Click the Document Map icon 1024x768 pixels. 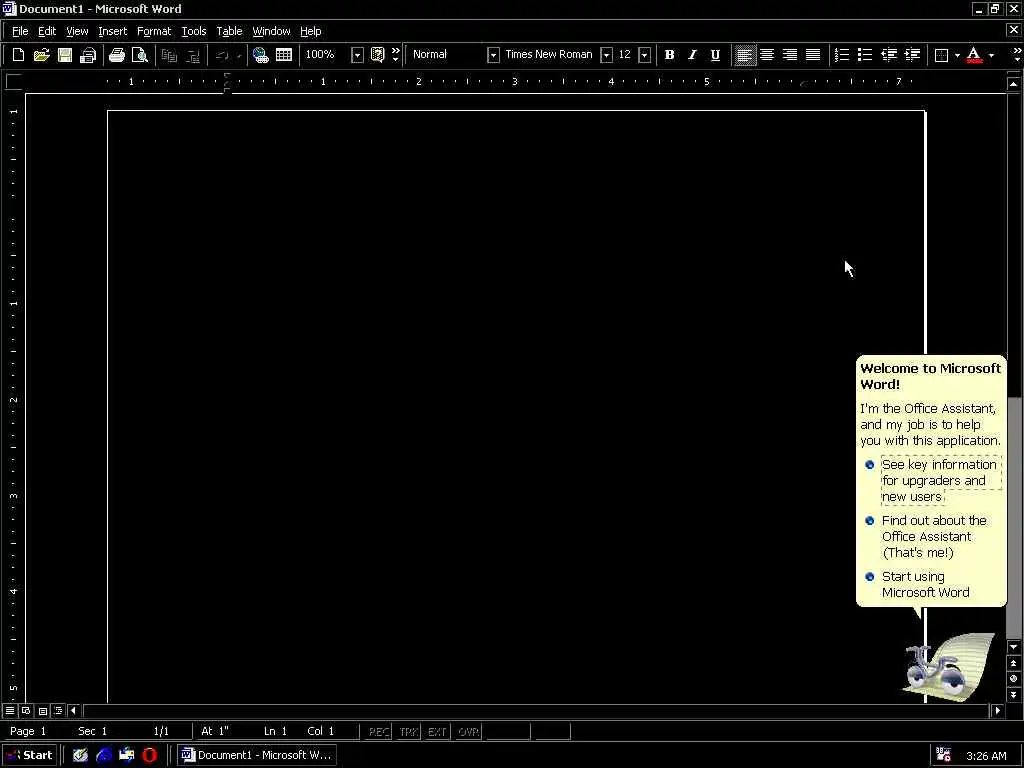[377, 55]
